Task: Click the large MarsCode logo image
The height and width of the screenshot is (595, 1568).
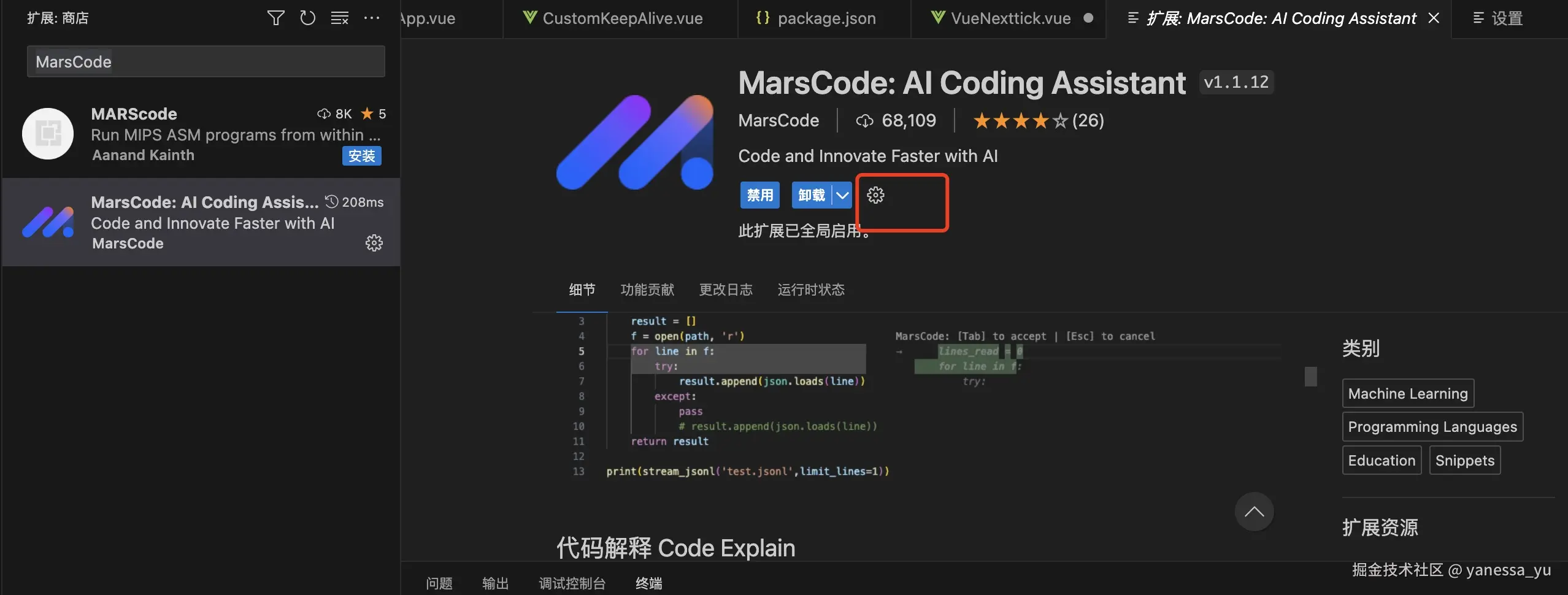Action: pos(635,142)
